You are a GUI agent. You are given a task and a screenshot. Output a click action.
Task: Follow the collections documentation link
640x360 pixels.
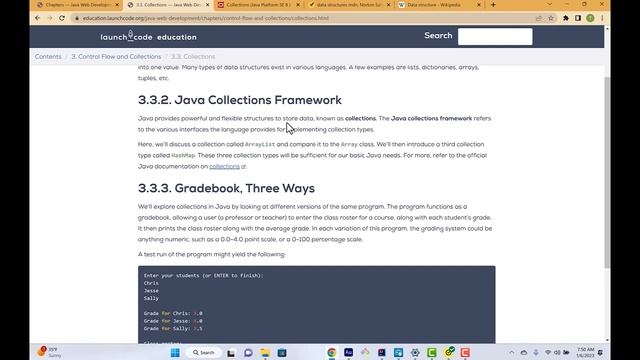tap(224, 167)
